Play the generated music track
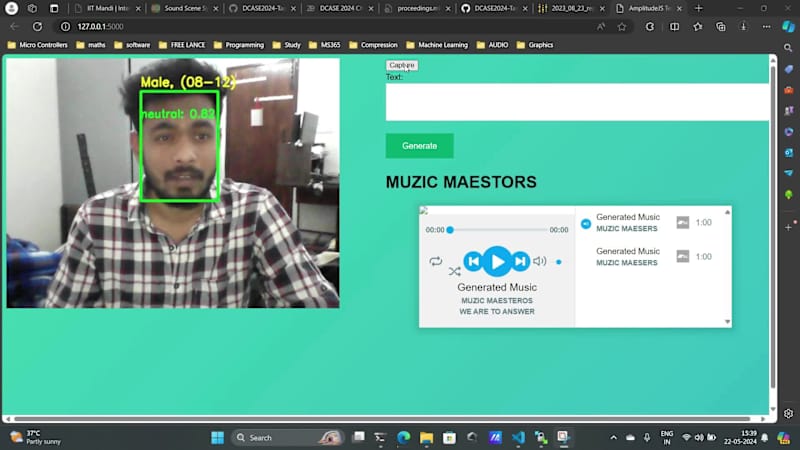Screen dimensions: 800x450 496,261
